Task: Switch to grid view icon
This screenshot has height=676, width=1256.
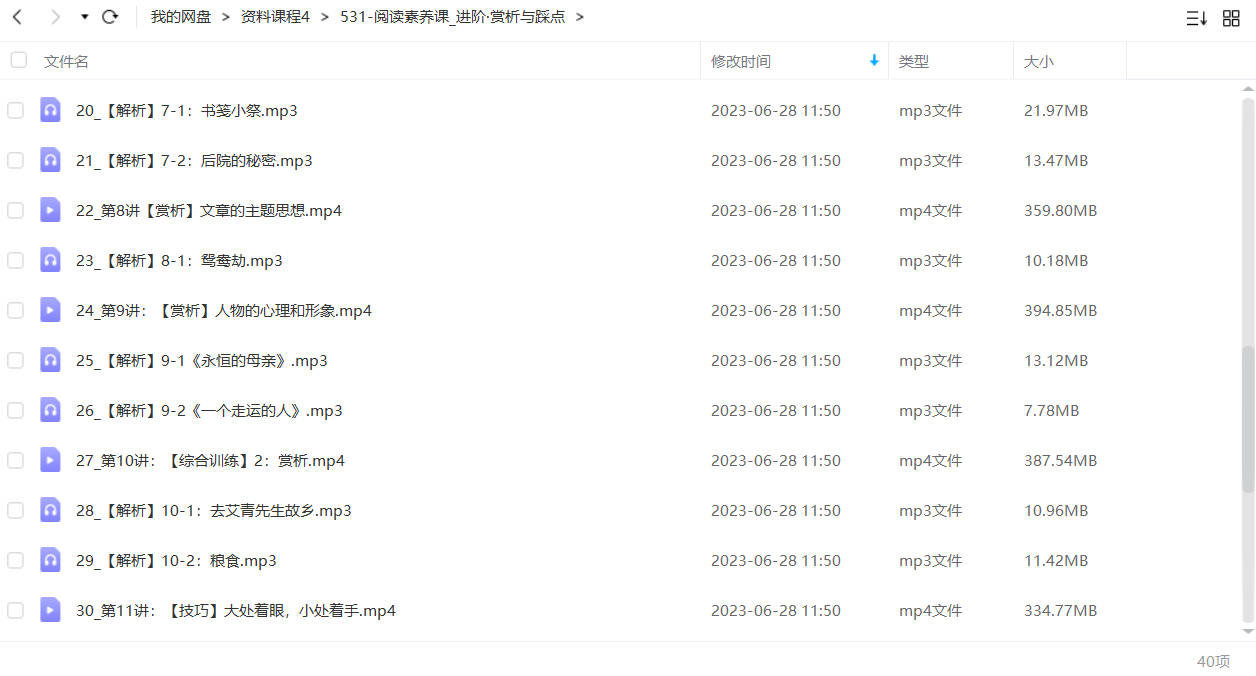Action: coord(1231,18)
